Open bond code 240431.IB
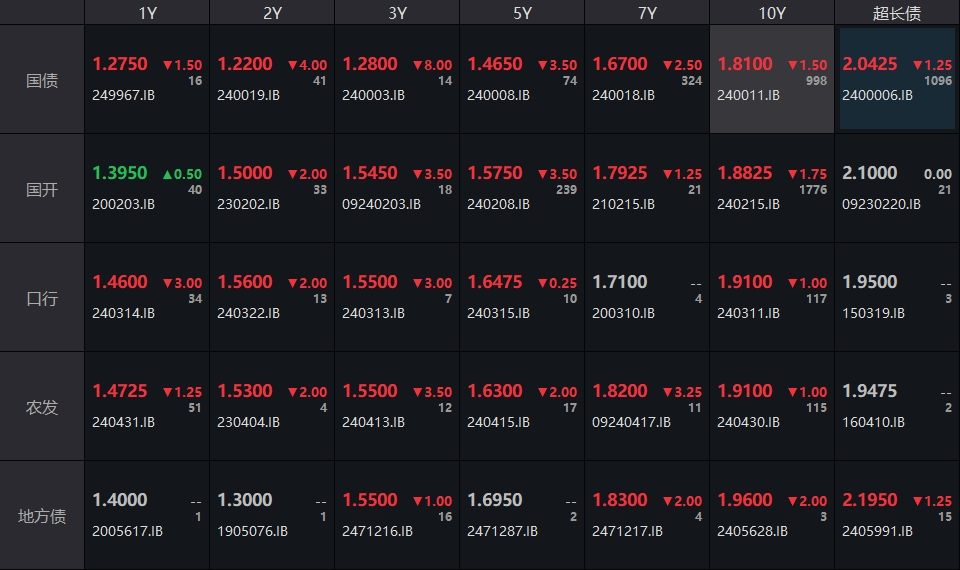960x570 pixels. pyautogui.click(x=123, y=422)
